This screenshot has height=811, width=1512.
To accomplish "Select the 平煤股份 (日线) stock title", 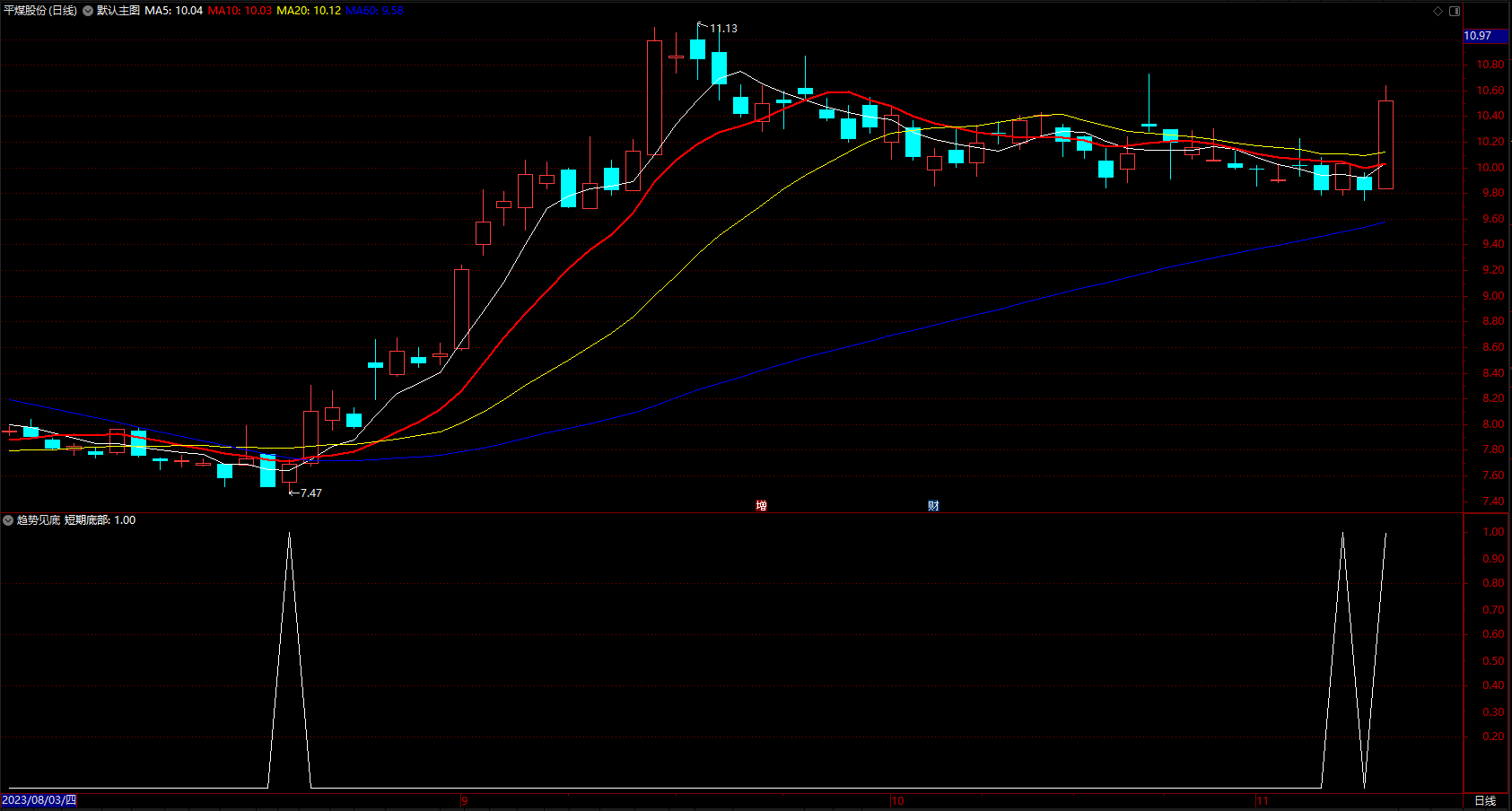I will [x=40, y=11].
